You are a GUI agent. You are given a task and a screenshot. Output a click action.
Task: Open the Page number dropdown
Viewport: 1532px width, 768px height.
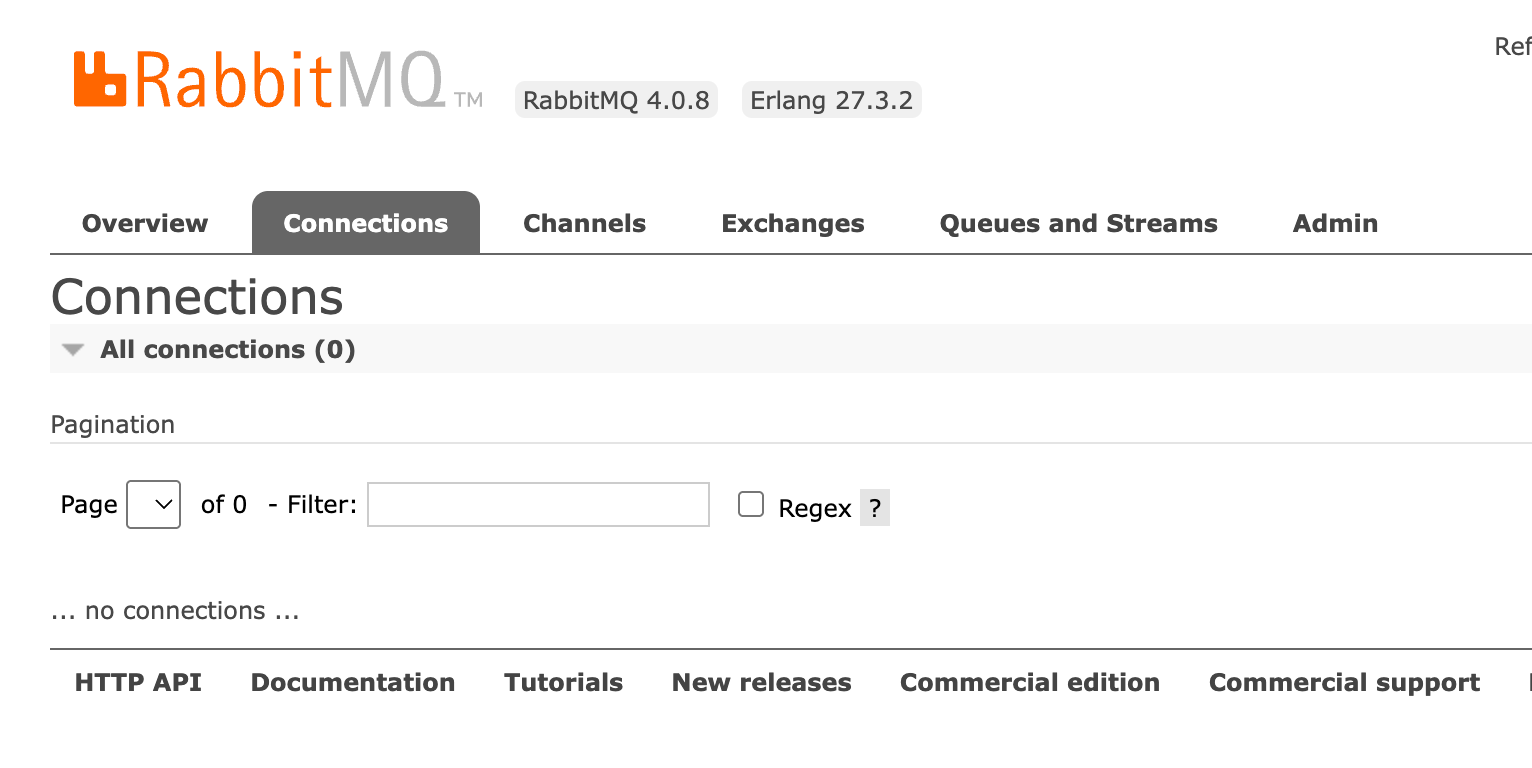tap(153, 504)
